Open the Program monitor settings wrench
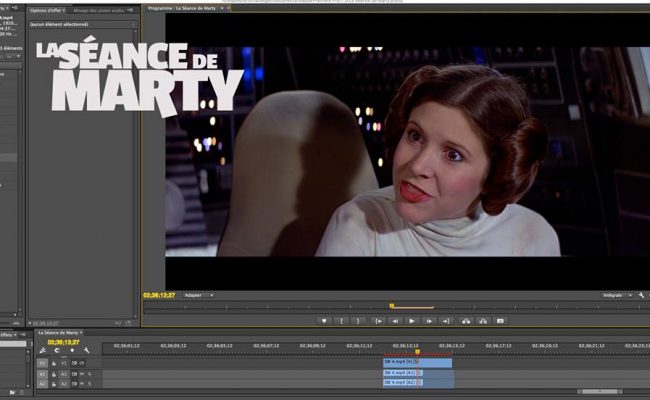The image size is (650, 400). tap(641, 296)
